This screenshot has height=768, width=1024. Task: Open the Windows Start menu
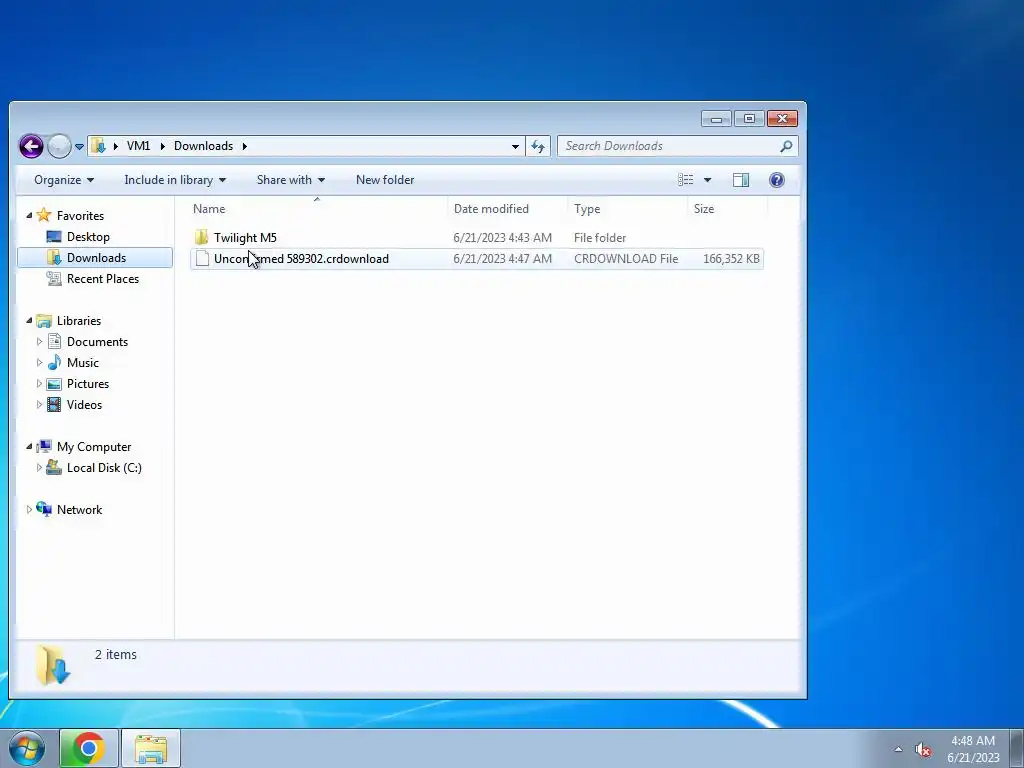[x=27, y=748]
